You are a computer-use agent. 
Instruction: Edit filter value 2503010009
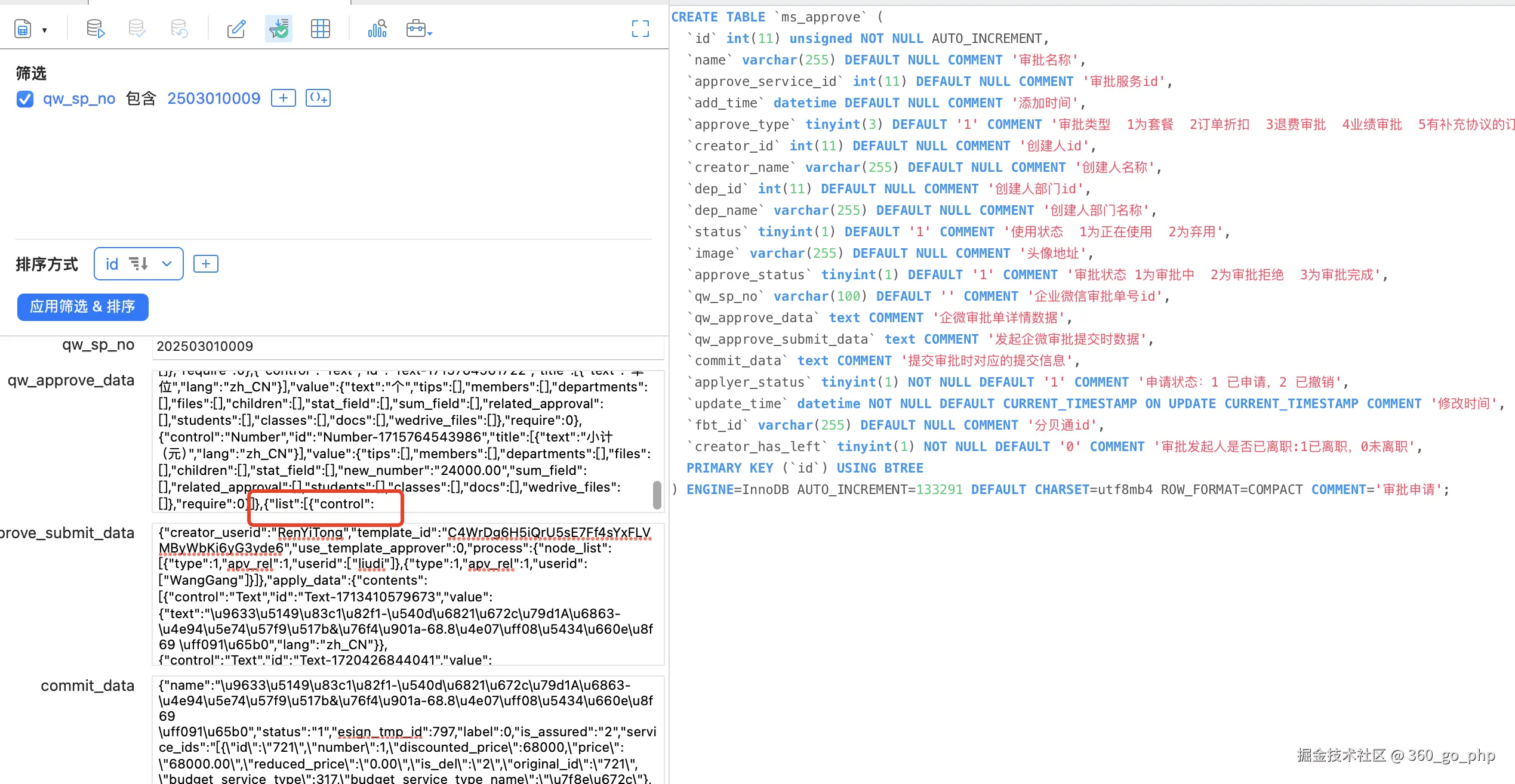(214, 98)
